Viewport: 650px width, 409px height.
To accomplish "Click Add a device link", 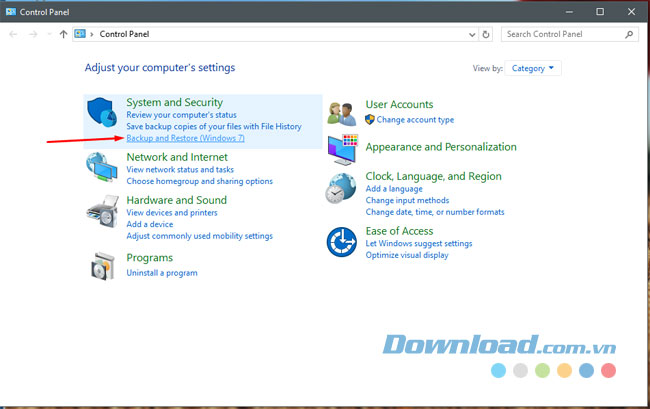I will tap(150, 224).
